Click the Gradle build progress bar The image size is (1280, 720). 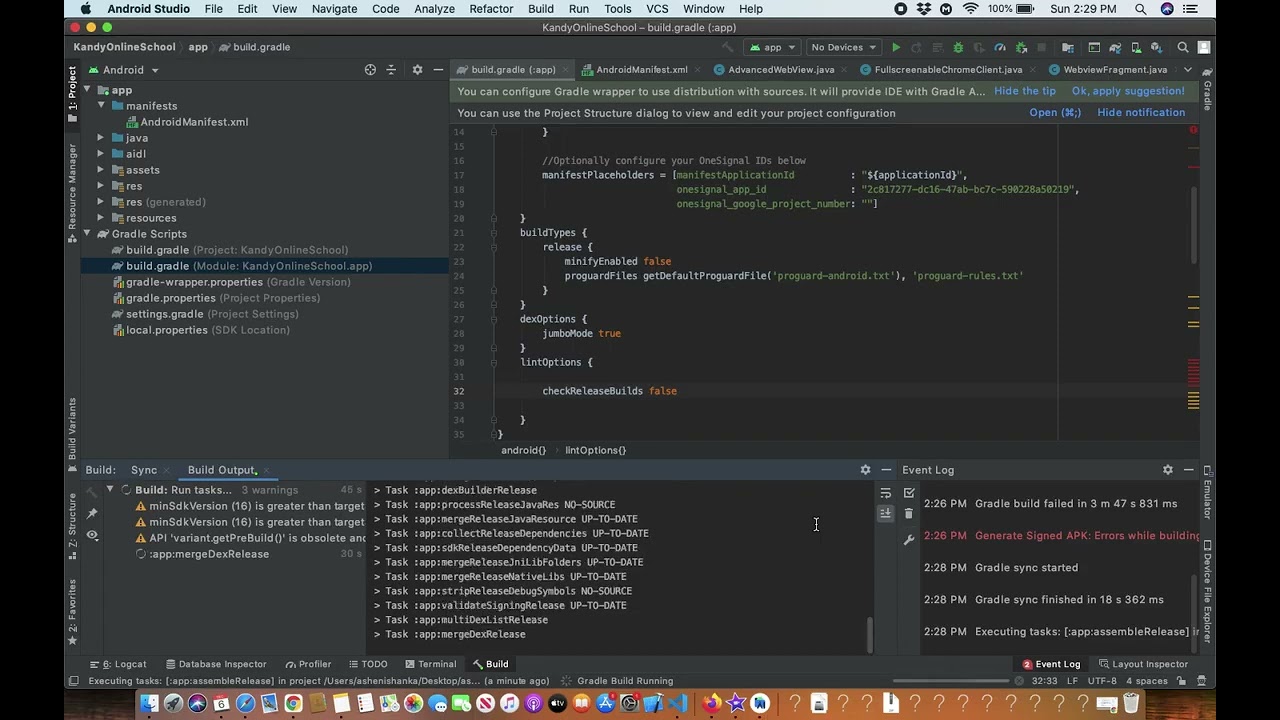[x=951, y=681]
